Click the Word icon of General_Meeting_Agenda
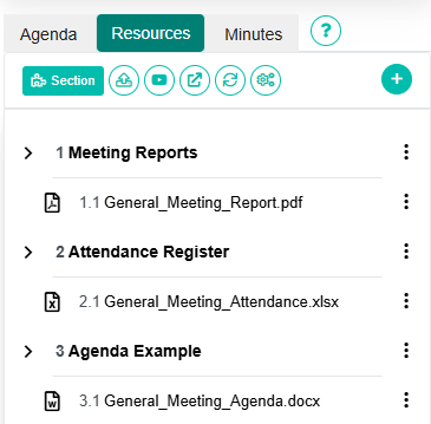Image resolution: width=431 pixels, height=424 pixels. click(x=52, y=401)
